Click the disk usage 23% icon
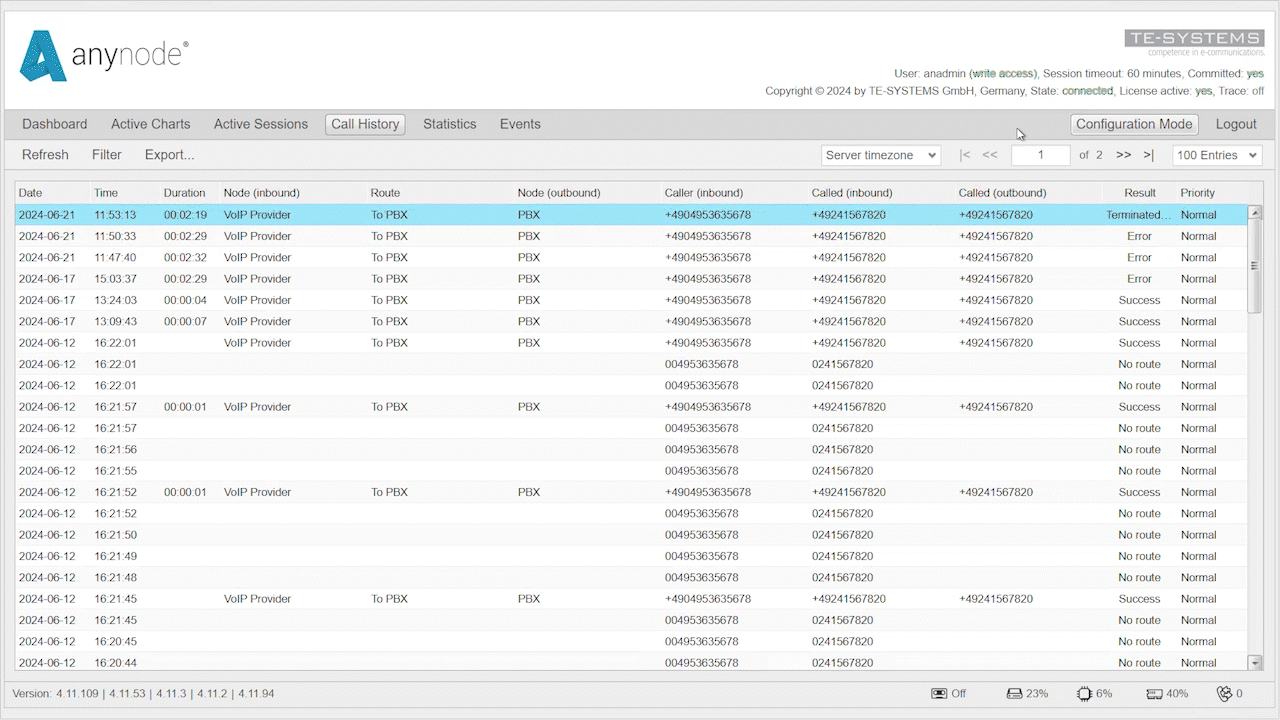Viewport: 1280px width, 720px height. (x=1014, y=694)
